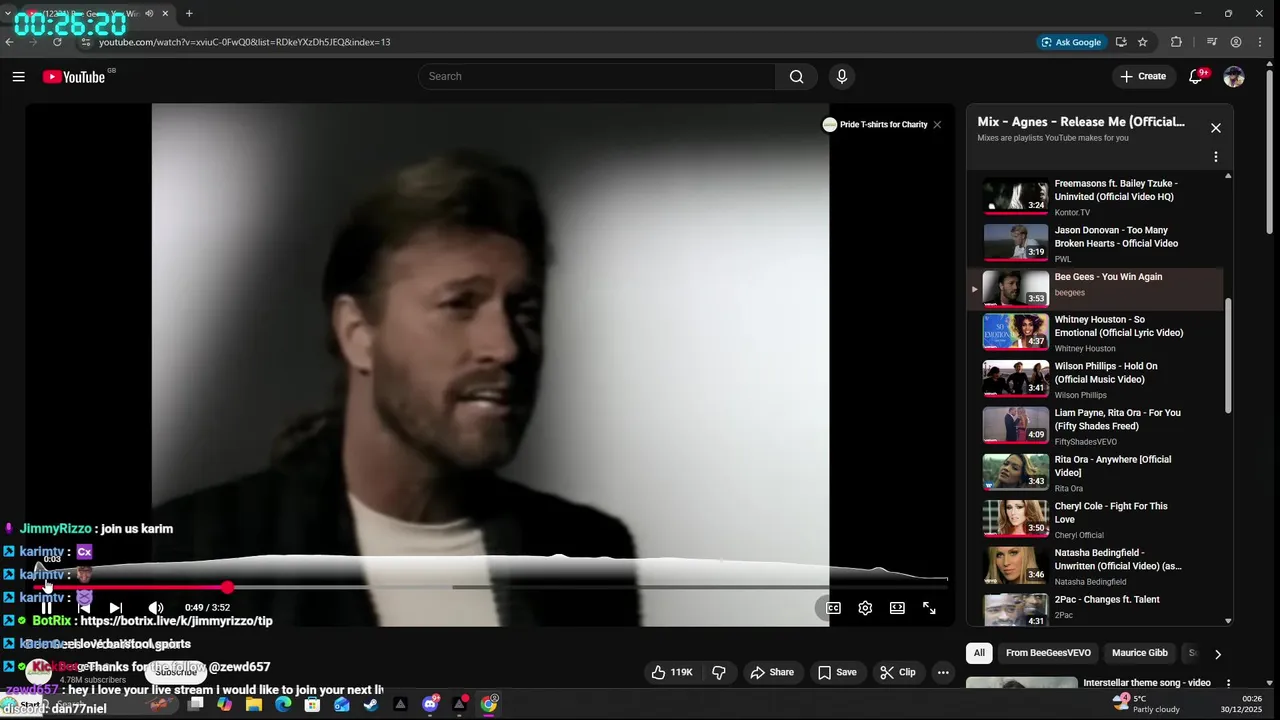Play Rita Ora - Anywhere video

(1096, 473)
